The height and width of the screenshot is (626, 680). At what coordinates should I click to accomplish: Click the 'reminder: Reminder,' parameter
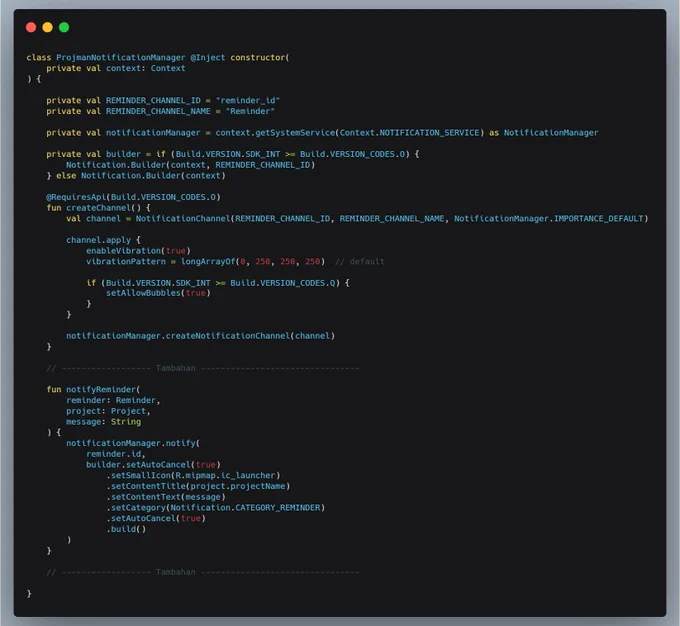[x=113, y=400]
